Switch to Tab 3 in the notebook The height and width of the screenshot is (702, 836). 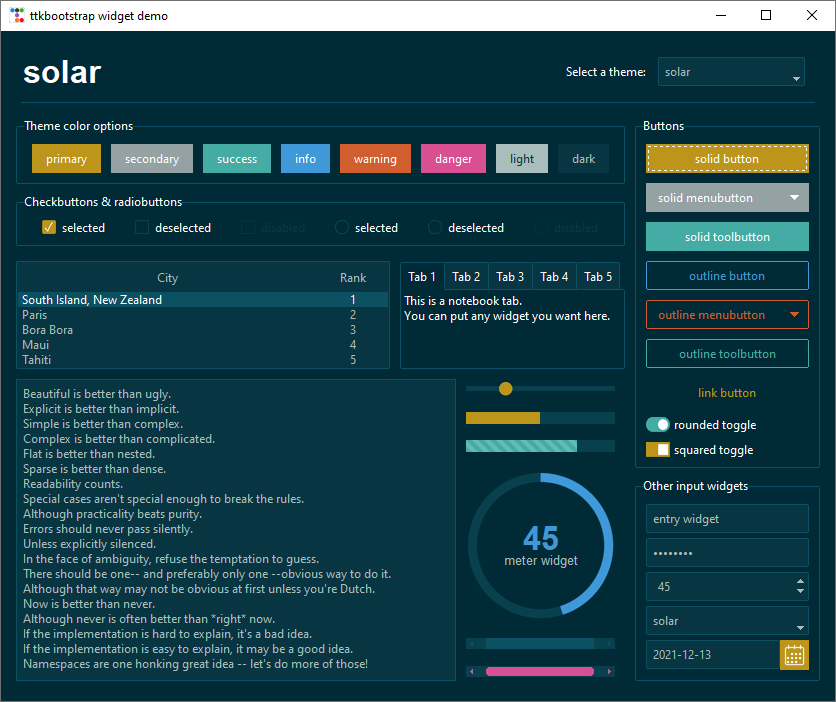(510, 276)
